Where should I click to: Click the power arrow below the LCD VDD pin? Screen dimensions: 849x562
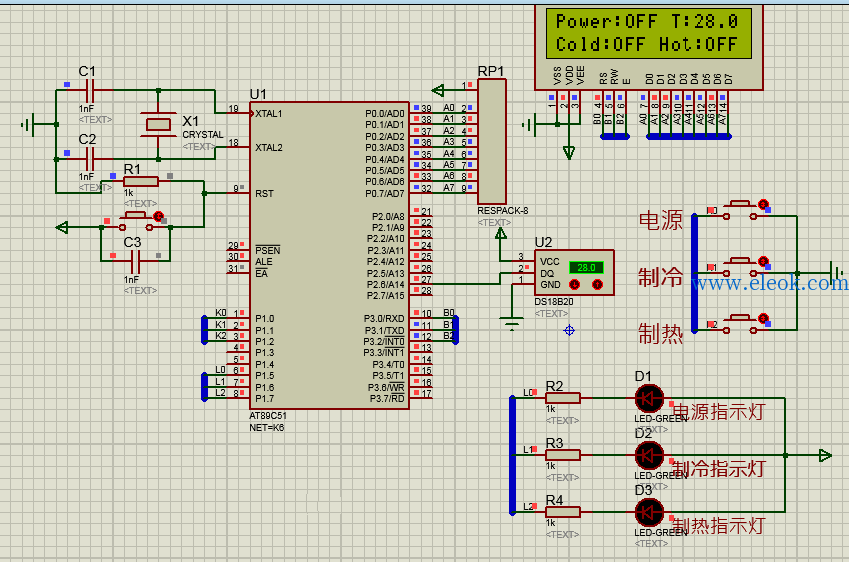[x=569, y=153]
